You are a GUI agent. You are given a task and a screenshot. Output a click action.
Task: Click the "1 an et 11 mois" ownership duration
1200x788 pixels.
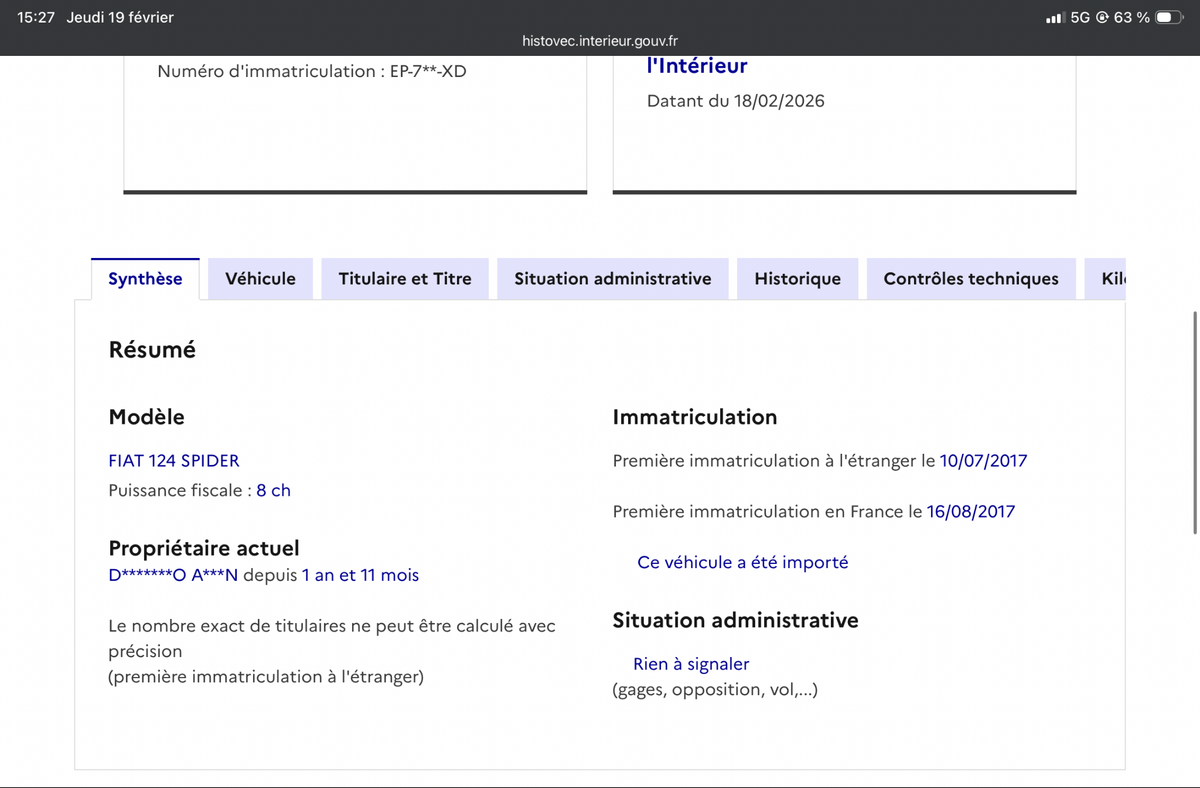(360, 576)
